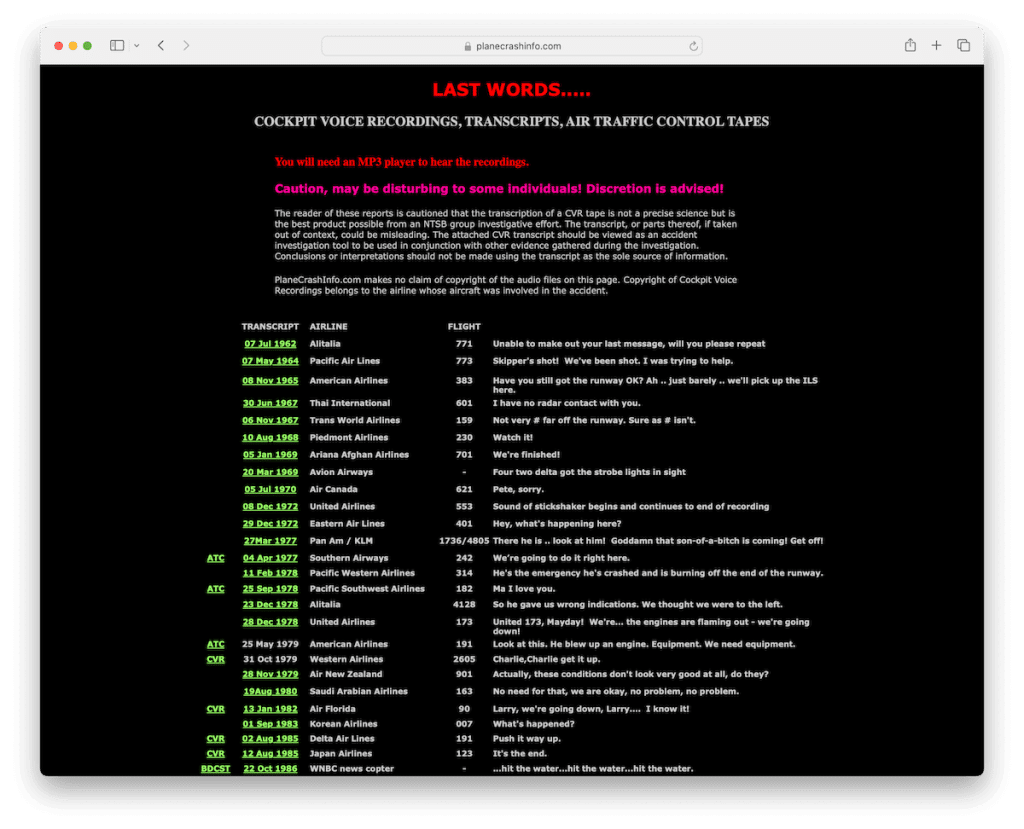Viewport: 1024px width, 829px height.
Task: Open the Share menu icon
Action: click(x=910, y=45)
